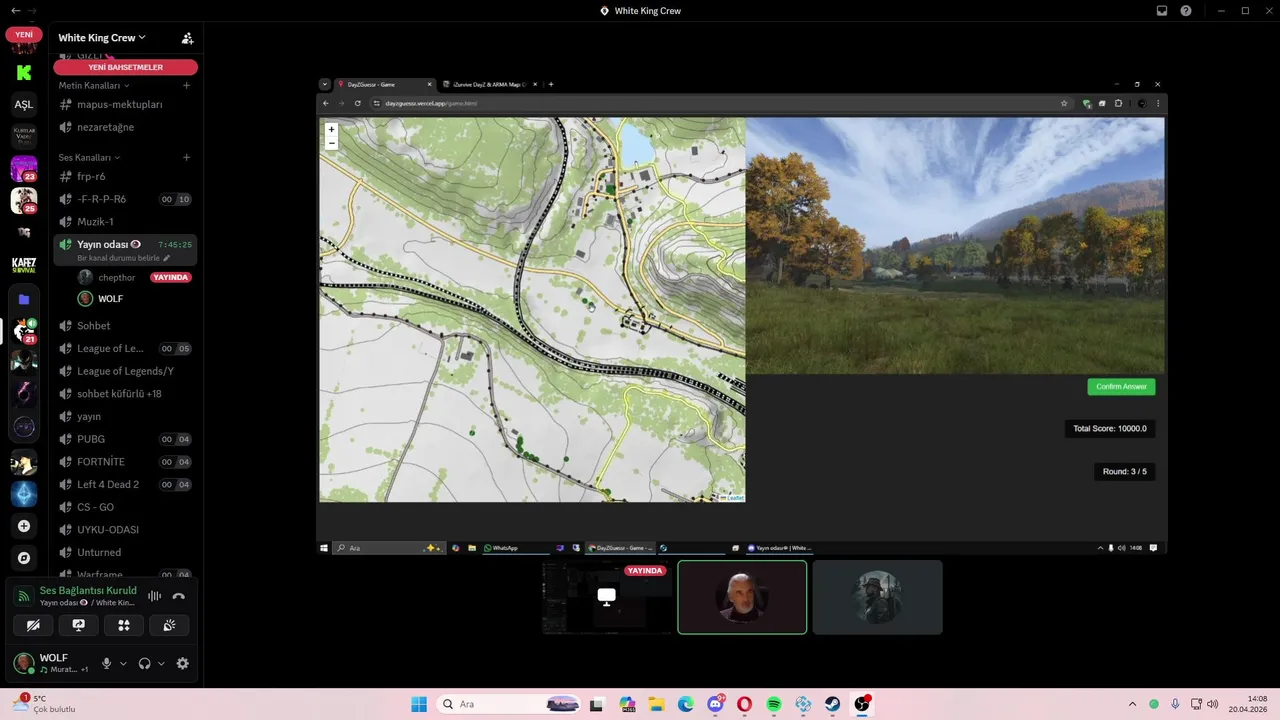Screen dimensions: 1280x720
Task: Open Microsoft Edge from the taskbar
Action: [x=686, y=704]
